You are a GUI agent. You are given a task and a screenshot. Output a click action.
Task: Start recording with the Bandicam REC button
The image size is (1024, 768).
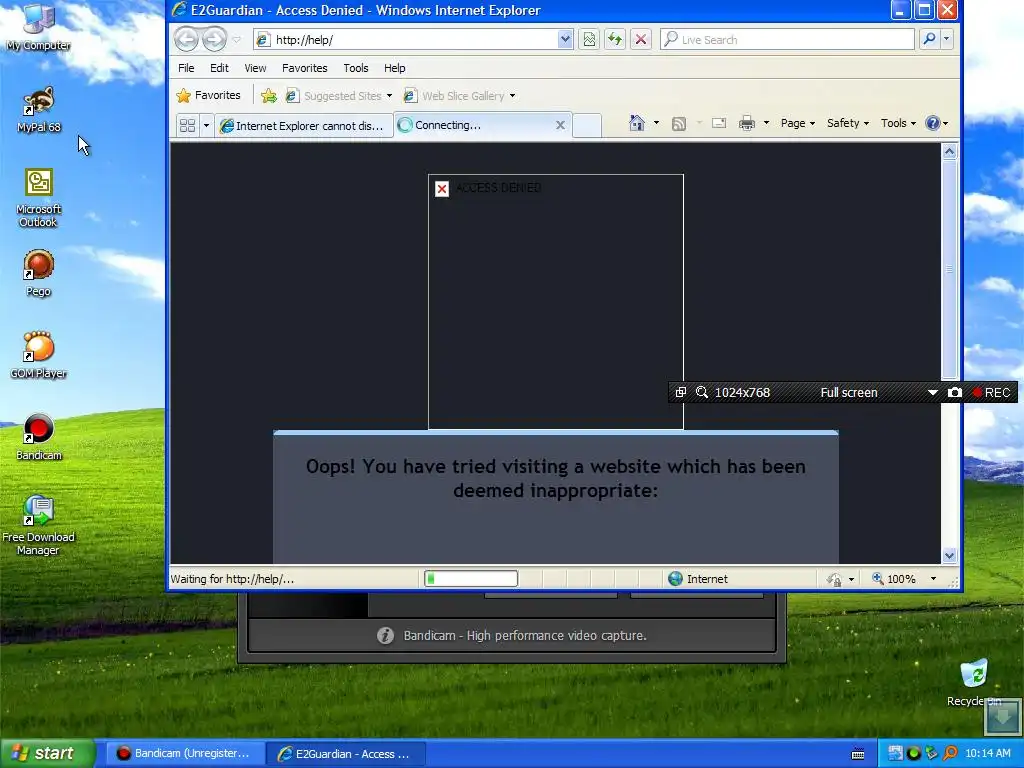pyautogui.click(x=991, y=392)
